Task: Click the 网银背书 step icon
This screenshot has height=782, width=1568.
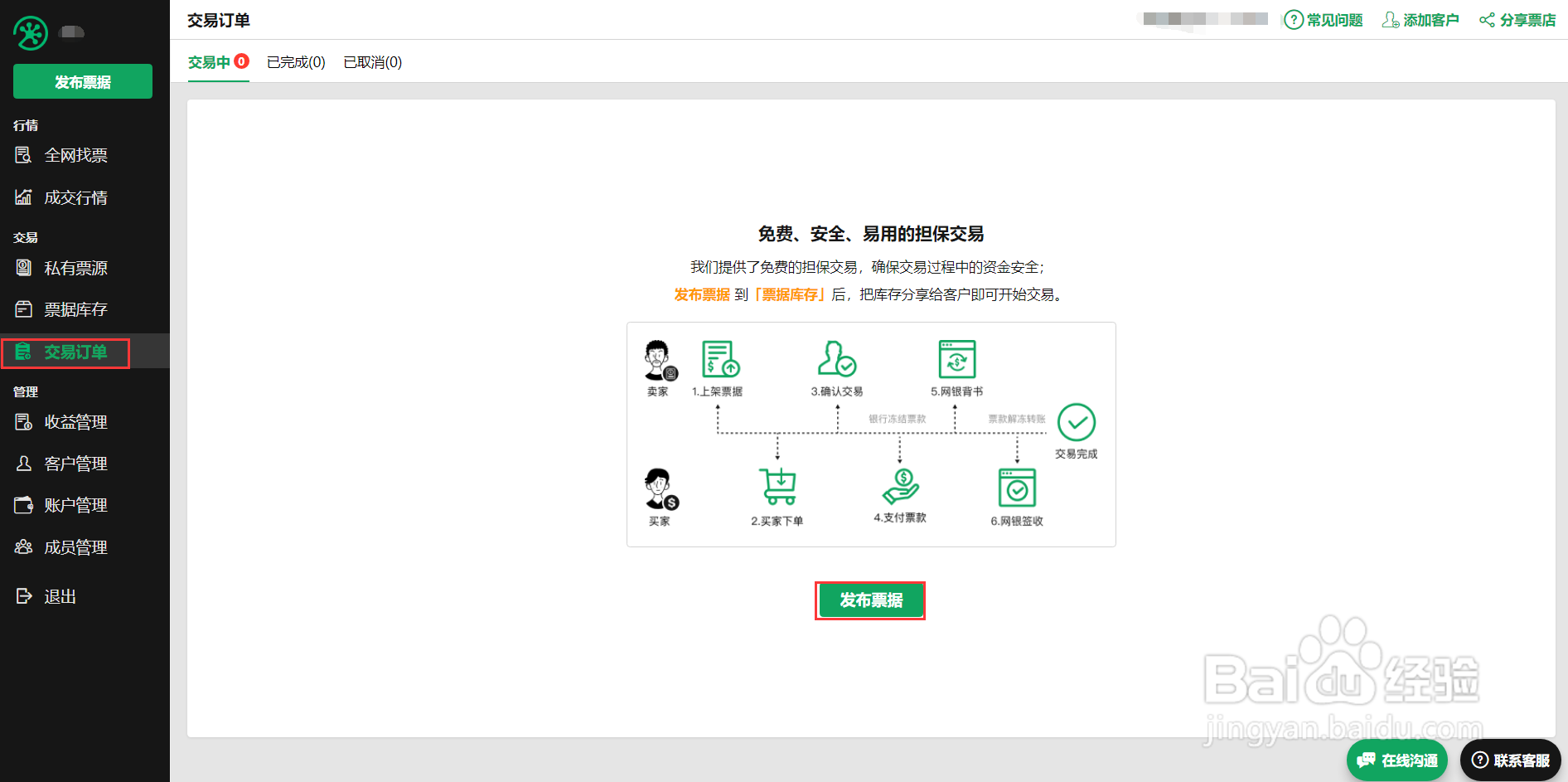Action: [957, 359]
